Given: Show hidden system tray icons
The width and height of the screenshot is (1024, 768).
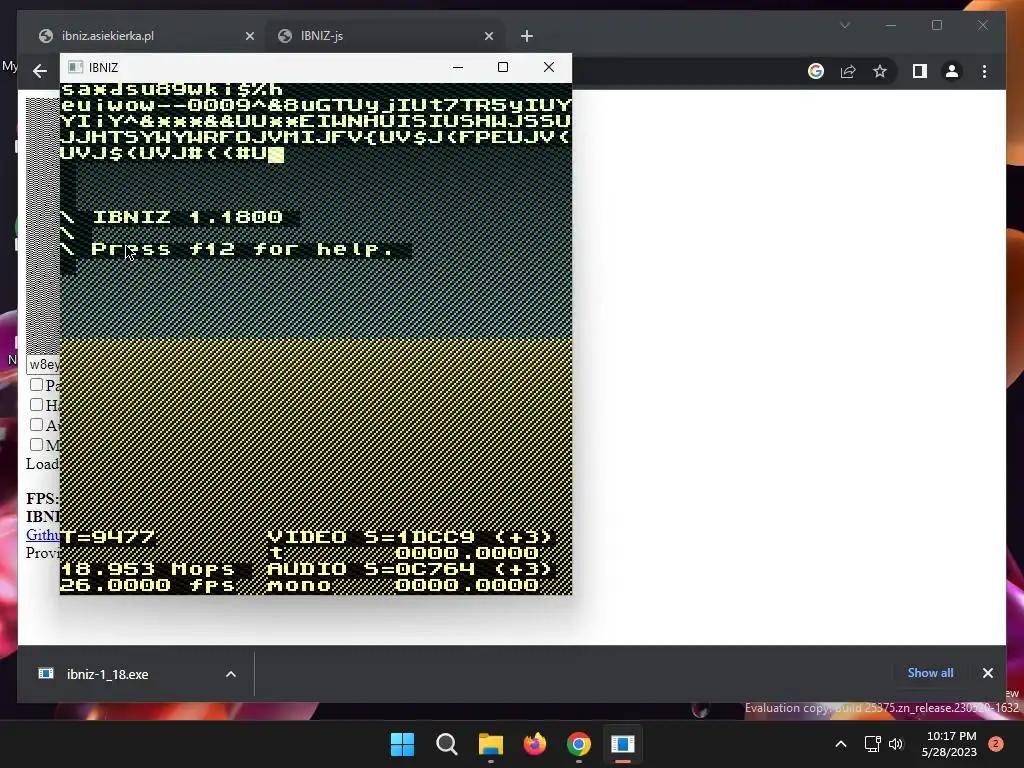Looking at the screenshot, I should click(x=841, y=744).
